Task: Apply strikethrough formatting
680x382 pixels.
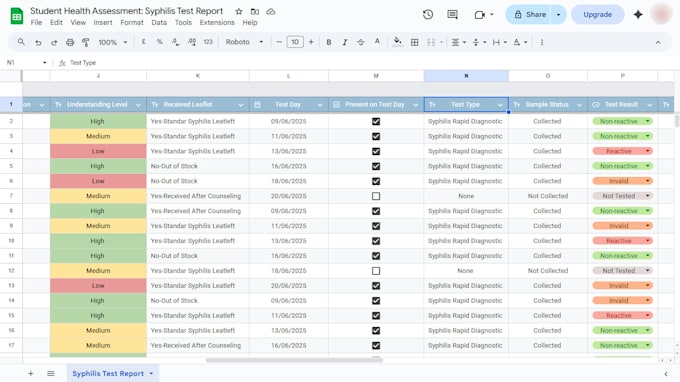Action: coord(361,42)
